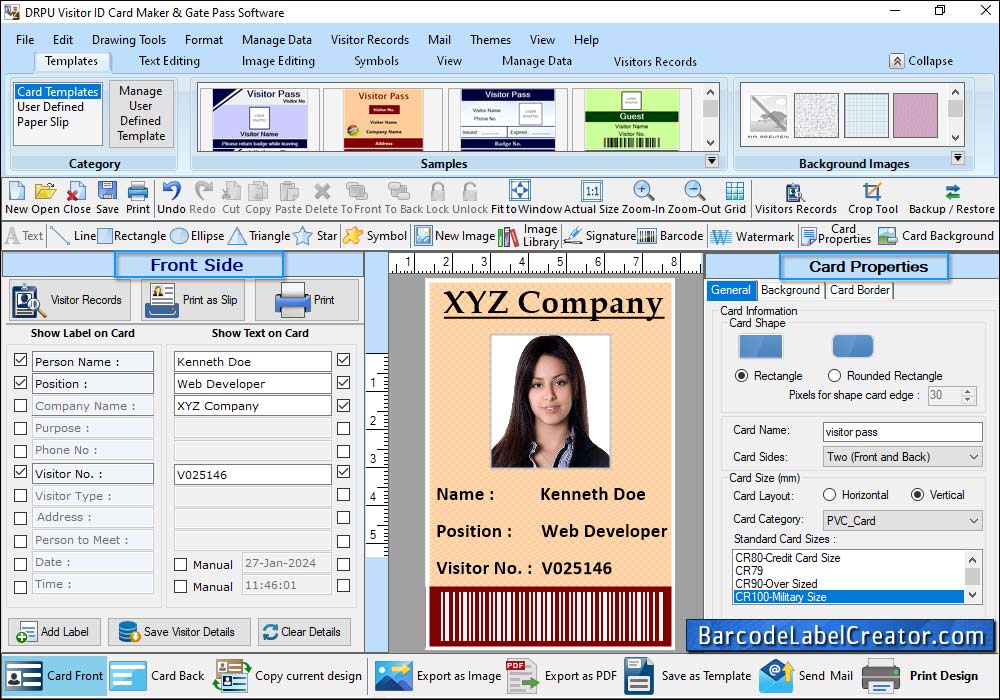Enable the Phone No label checkbox
This screenshot has width=1000, height=700.
[x=20, y=451]
